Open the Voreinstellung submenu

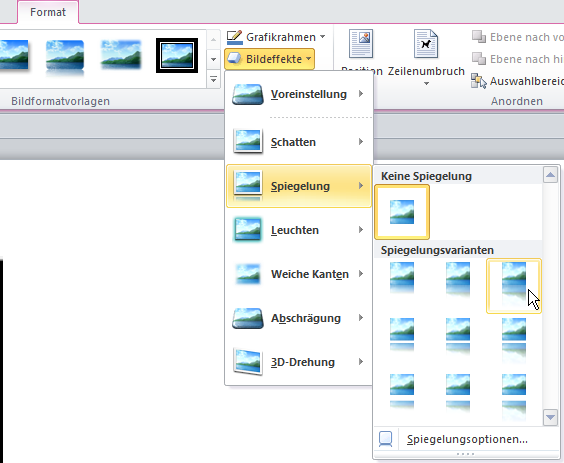pyautogui.click(x=299, y=94)
